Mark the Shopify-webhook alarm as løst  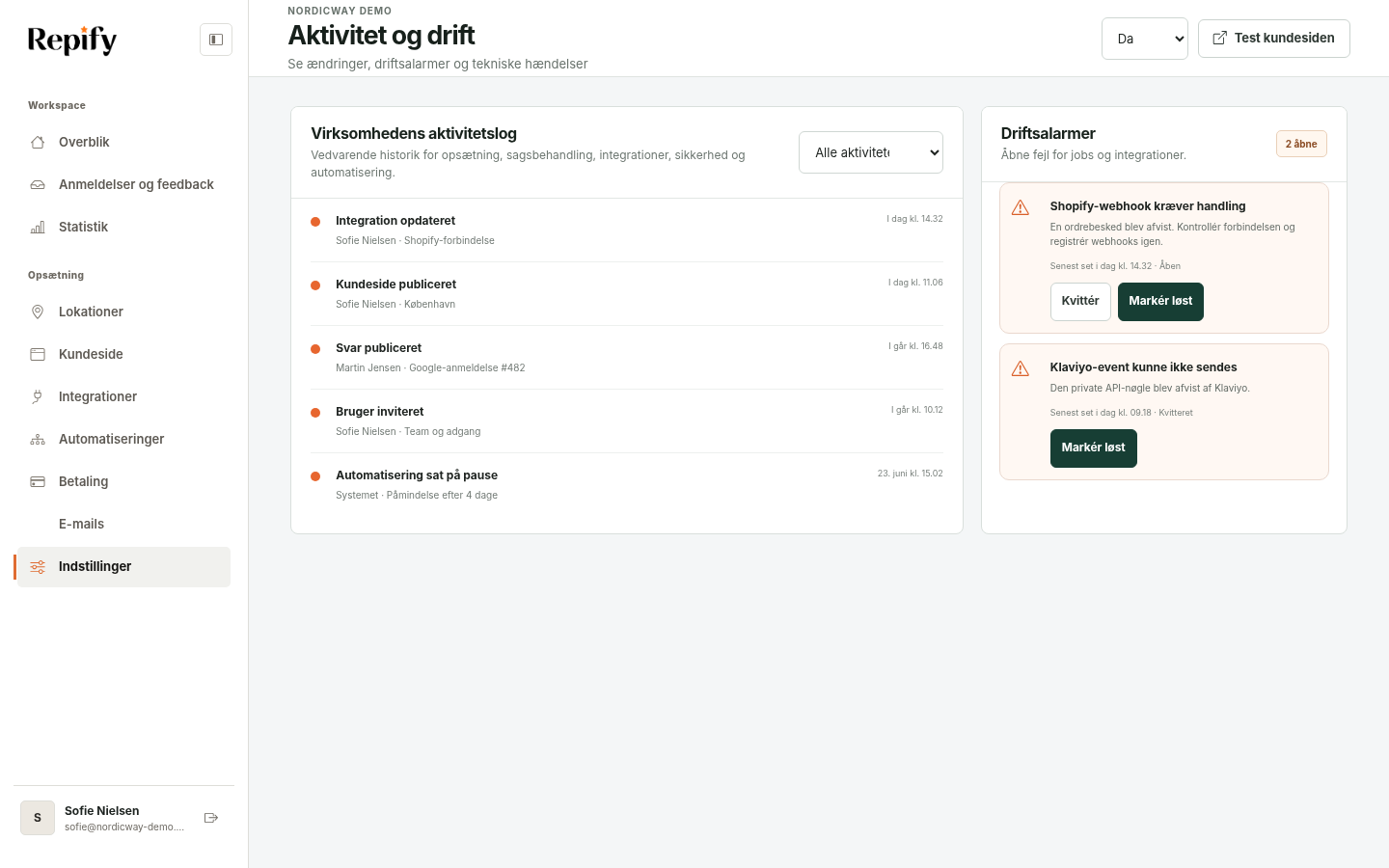tap(1160, 301)
